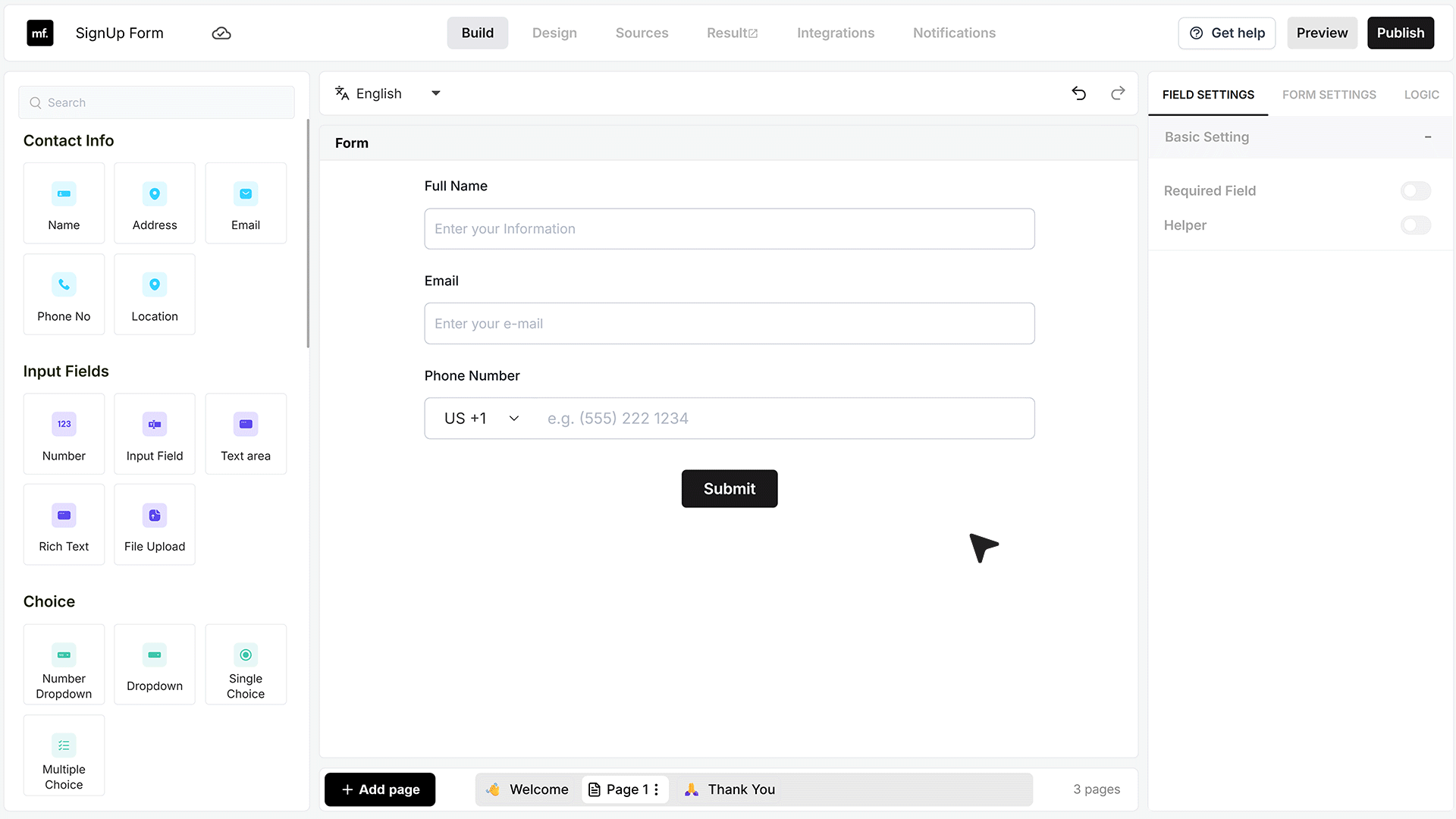Screen dimensions: 1456x819
Task: Add the File Upload element
Action: tap(155, 525)
